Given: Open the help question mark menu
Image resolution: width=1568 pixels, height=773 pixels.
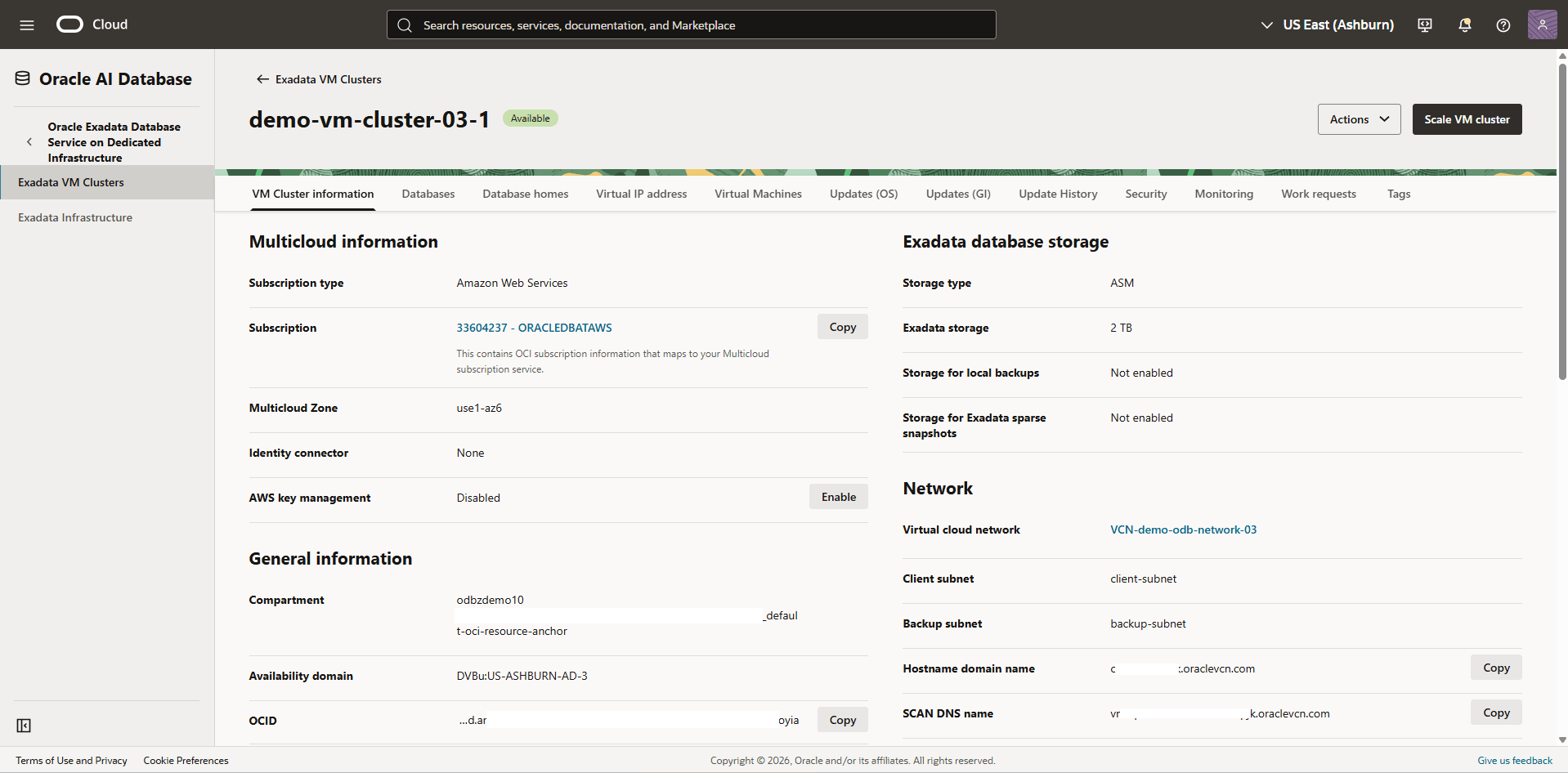Looking at the screenshot, I should pos(1503,25).
